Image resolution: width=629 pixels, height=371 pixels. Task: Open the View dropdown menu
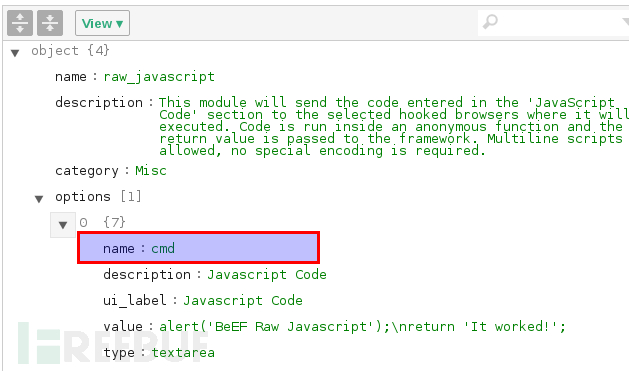tap(102, 23)
